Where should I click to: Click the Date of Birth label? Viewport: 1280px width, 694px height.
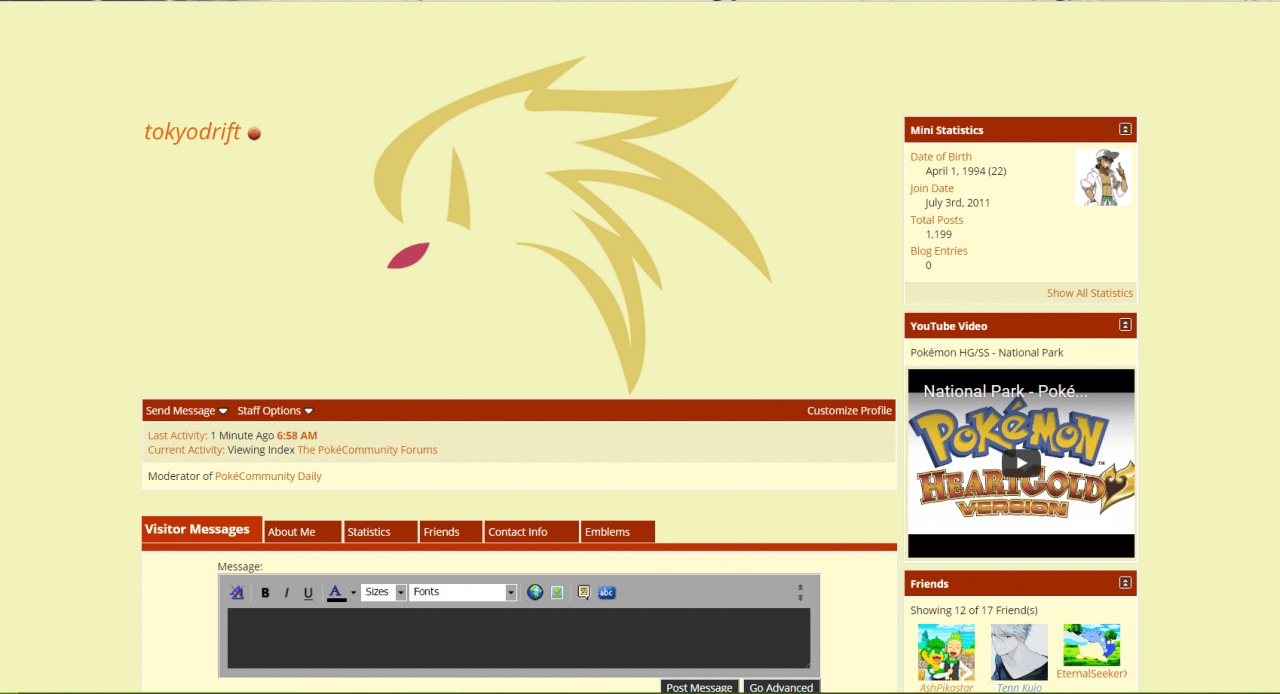click(x=941, y=157)
